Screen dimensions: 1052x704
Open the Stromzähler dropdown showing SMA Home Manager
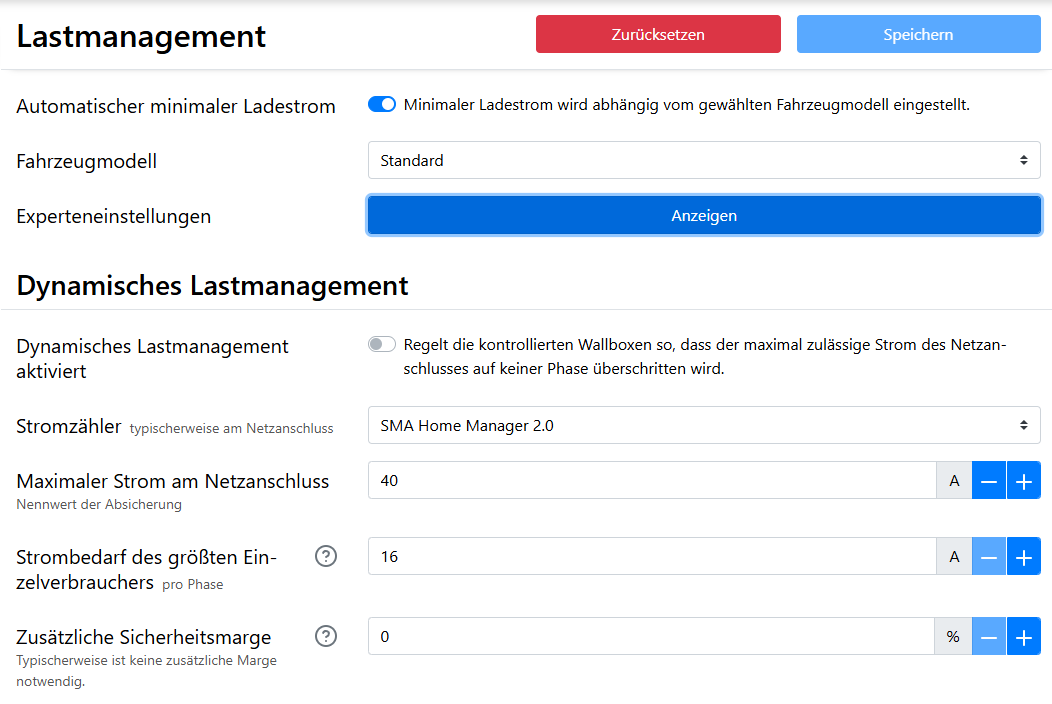[704, 425]
